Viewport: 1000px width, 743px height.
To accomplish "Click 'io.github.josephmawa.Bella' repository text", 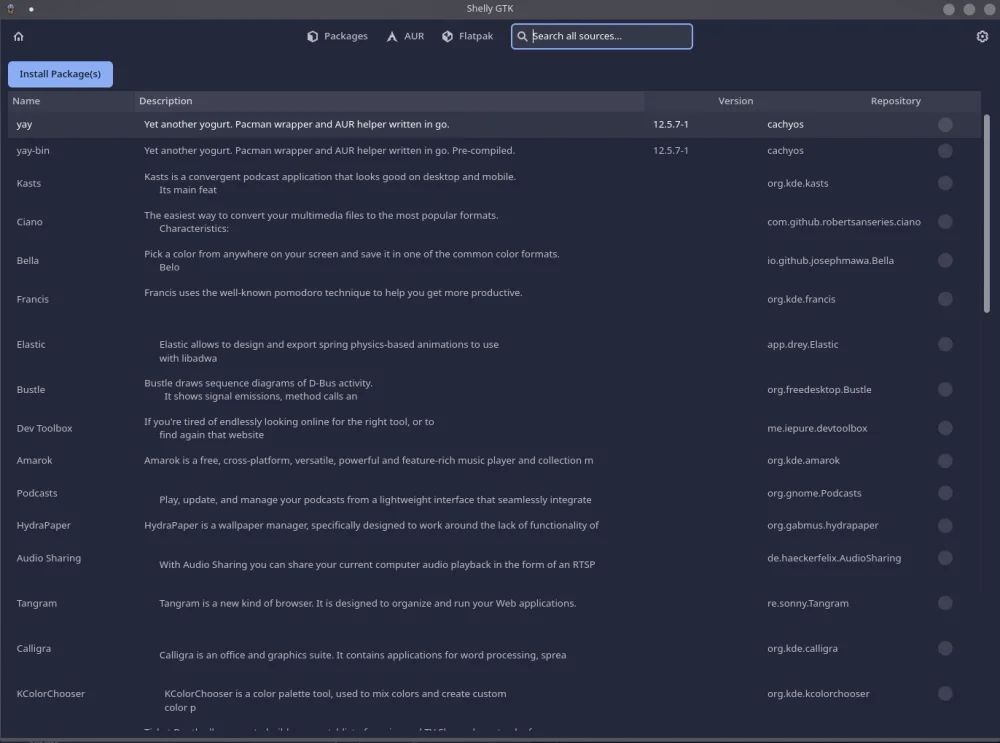I will pyautogui.click(x=830, y=260).
